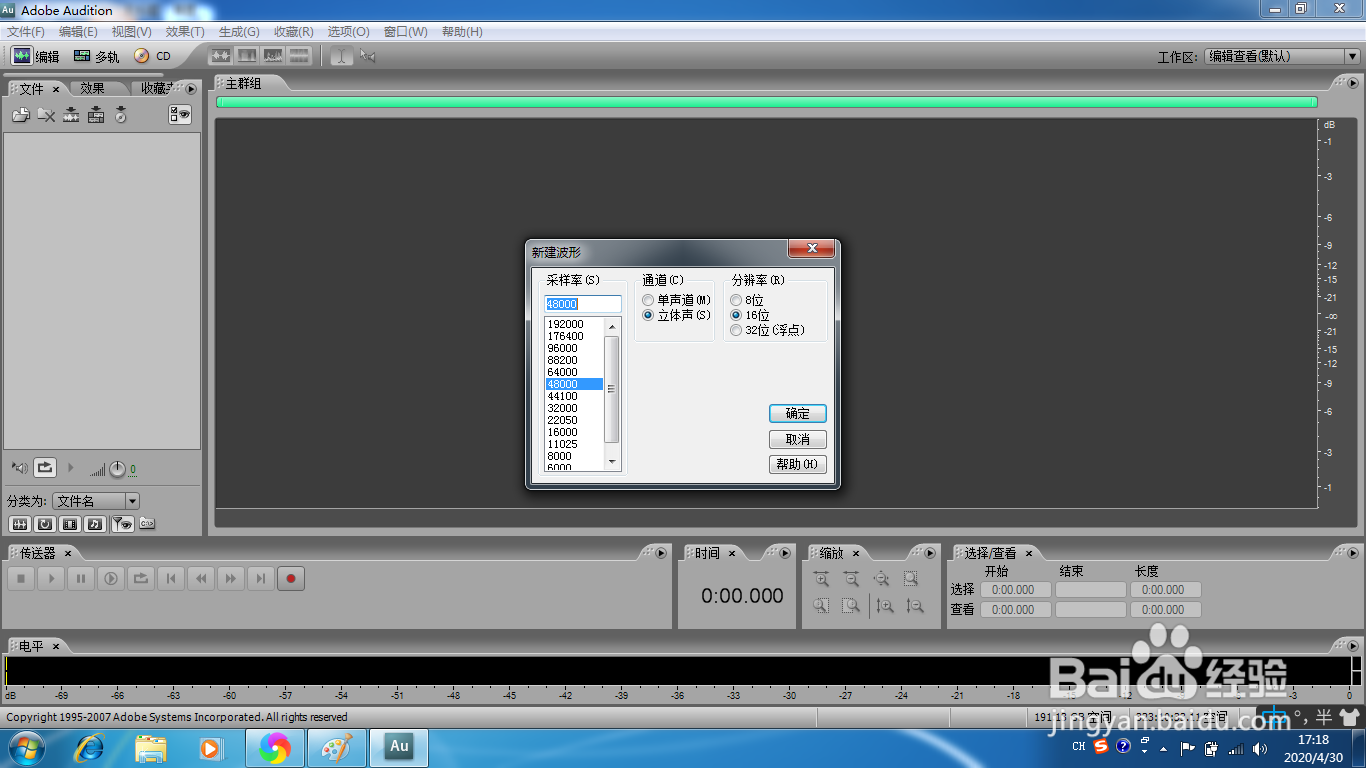
Task: Open the 效果(T) menu
Action: click(x=185, y=32)
